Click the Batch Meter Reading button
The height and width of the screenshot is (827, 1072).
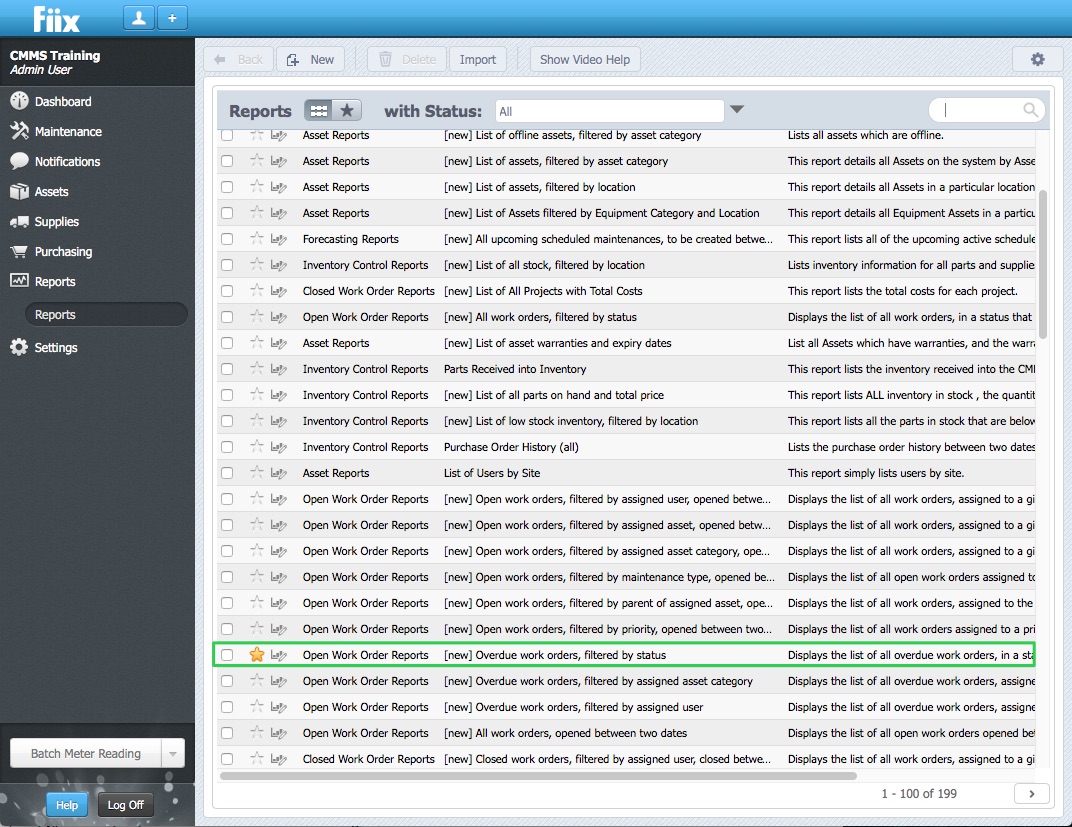[x=86, y=753]
